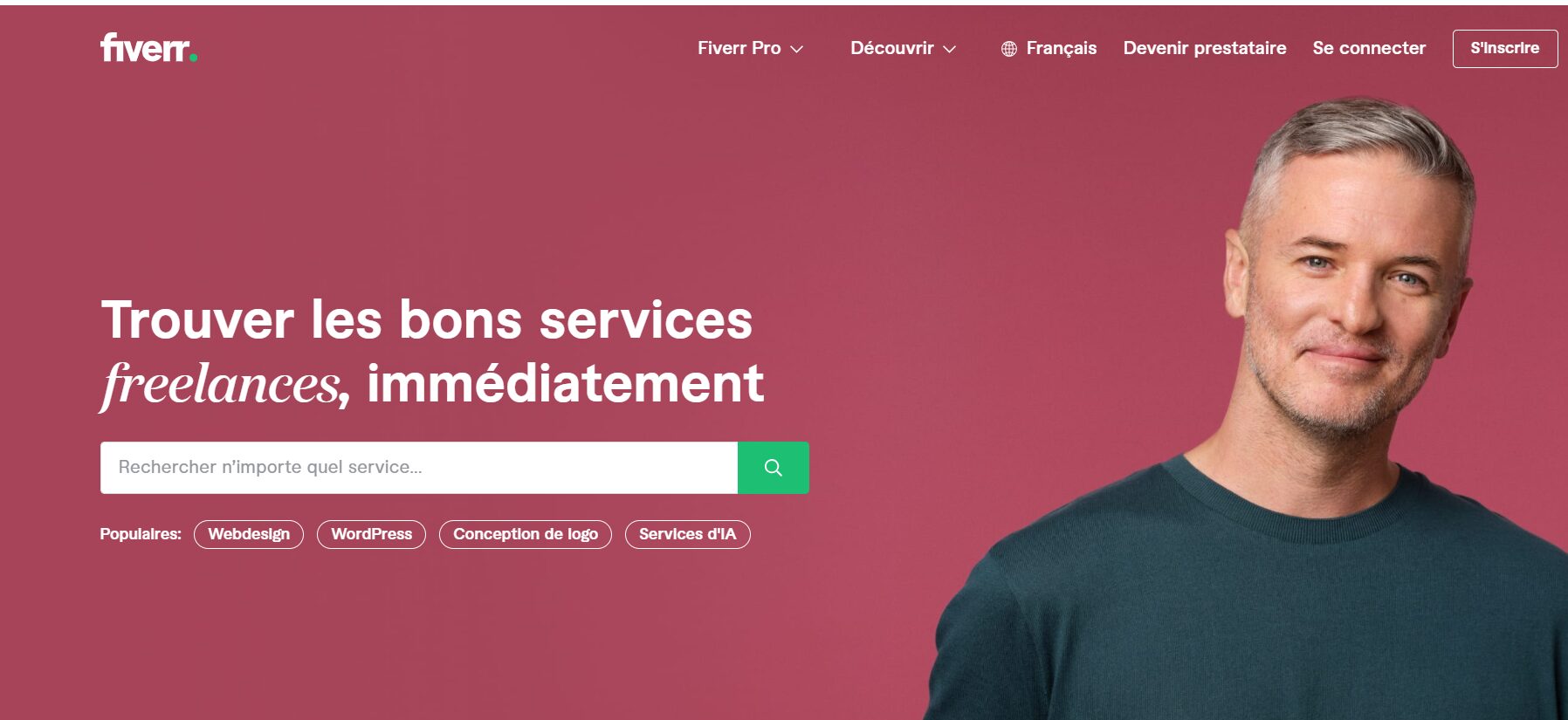Click the green magnifying glass search button
Image resolution: width=1568 pixels, height=720 pixels.
coord(774,468)
